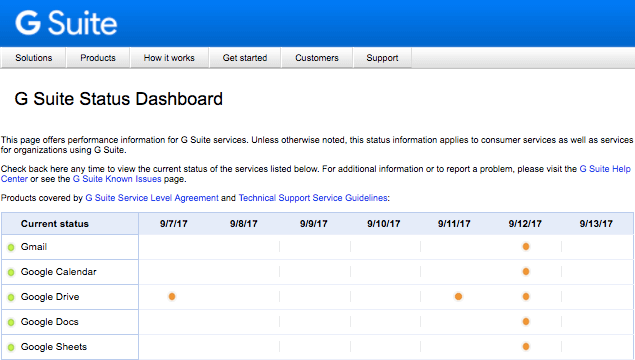
Task: Click the 9/10/17 date header
Action: [384, 224]
